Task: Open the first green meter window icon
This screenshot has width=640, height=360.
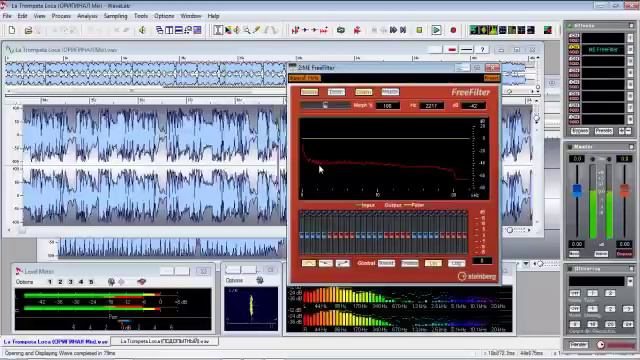Action: (x=473, y=30)
